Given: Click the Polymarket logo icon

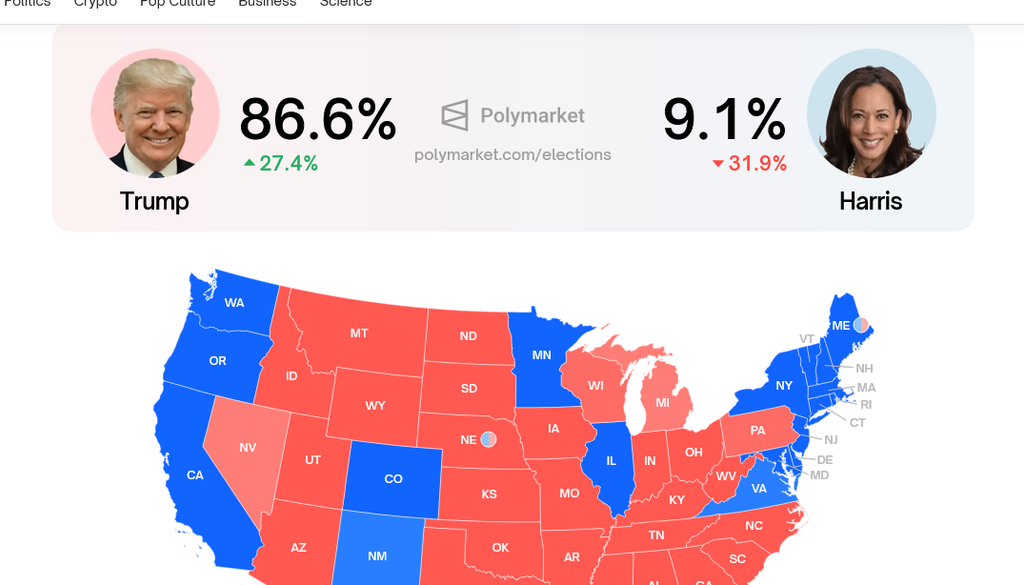Looking at the screenshot, I should tap(455, 115).
